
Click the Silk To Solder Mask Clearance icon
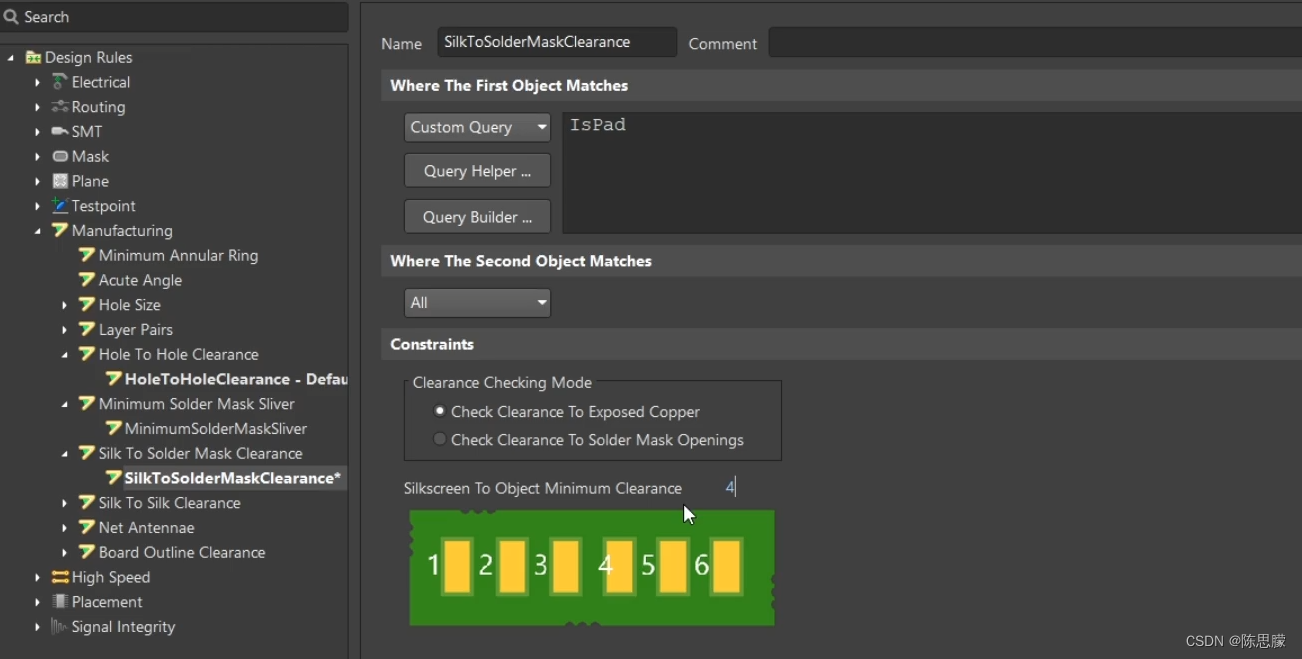tap(87, 453)
